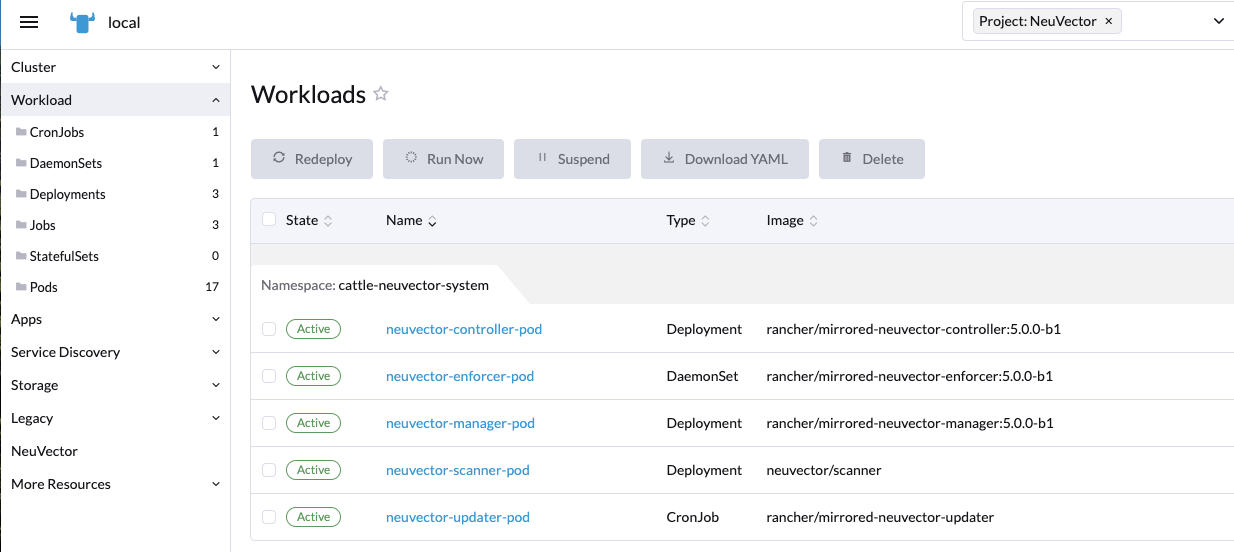The width and height of the screenshot is (1234, 552).
Task: Click the Download YAML button
Action: coord(724,159)
